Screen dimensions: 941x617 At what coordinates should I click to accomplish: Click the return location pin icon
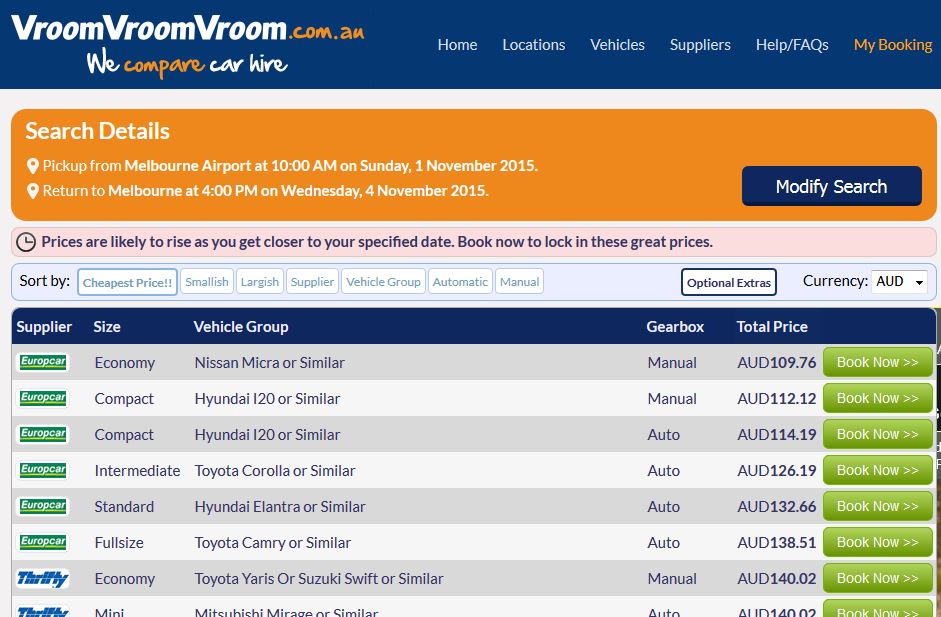click(x=33, y=191)
